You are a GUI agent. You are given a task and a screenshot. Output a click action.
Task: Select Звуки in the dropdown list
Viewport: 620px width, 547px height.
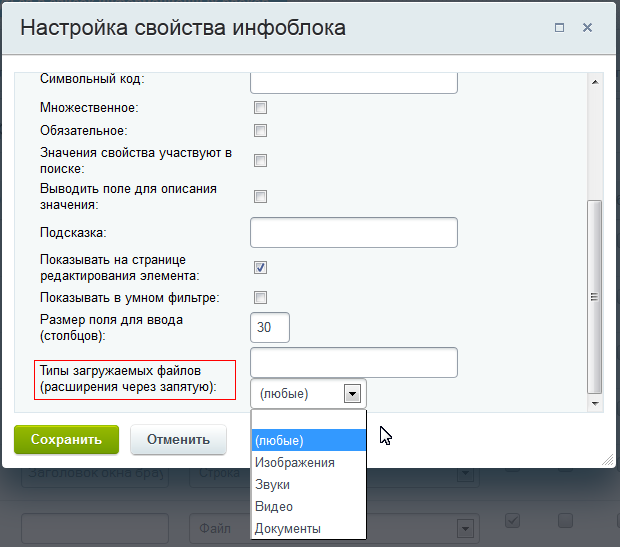[x=309, y=485]
